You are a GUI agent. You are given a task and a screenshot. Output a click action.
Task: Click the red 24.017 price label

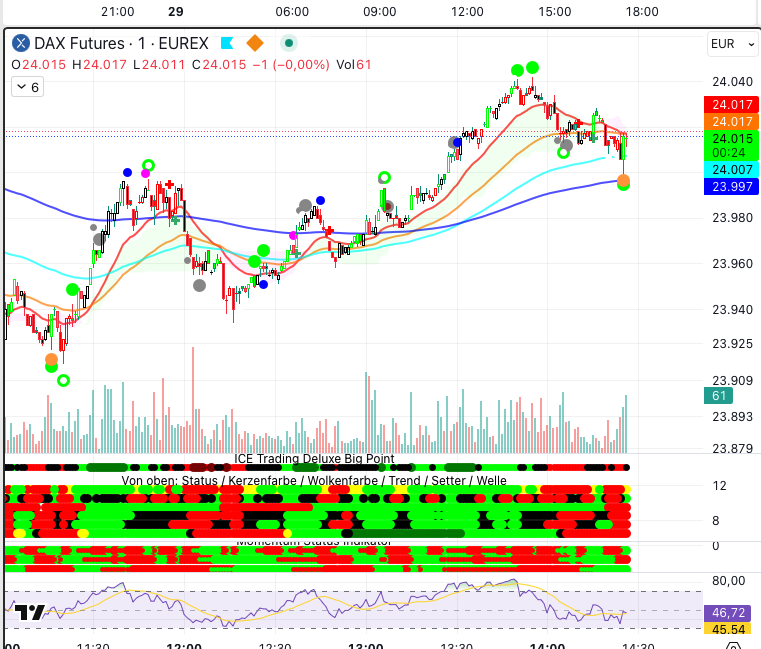[x=732, y=105]
